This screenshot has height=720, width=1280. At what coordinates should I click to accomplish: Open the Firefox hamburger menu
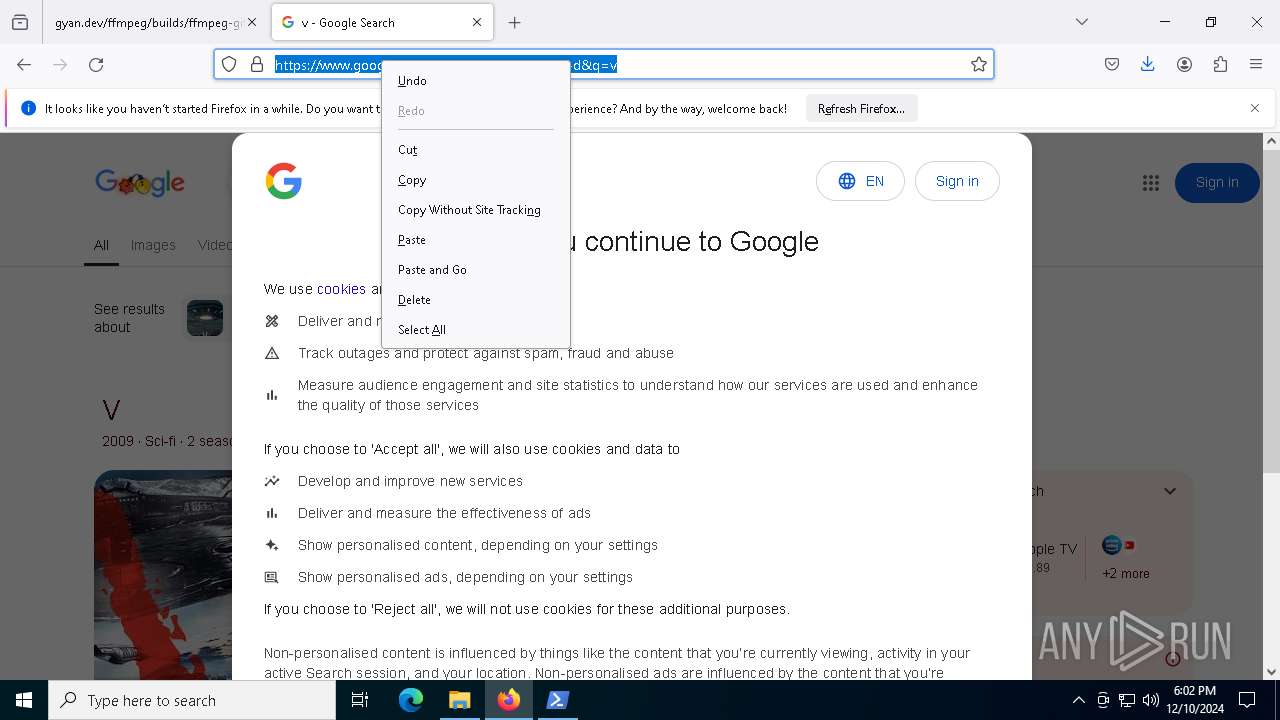pos(1256,65)
